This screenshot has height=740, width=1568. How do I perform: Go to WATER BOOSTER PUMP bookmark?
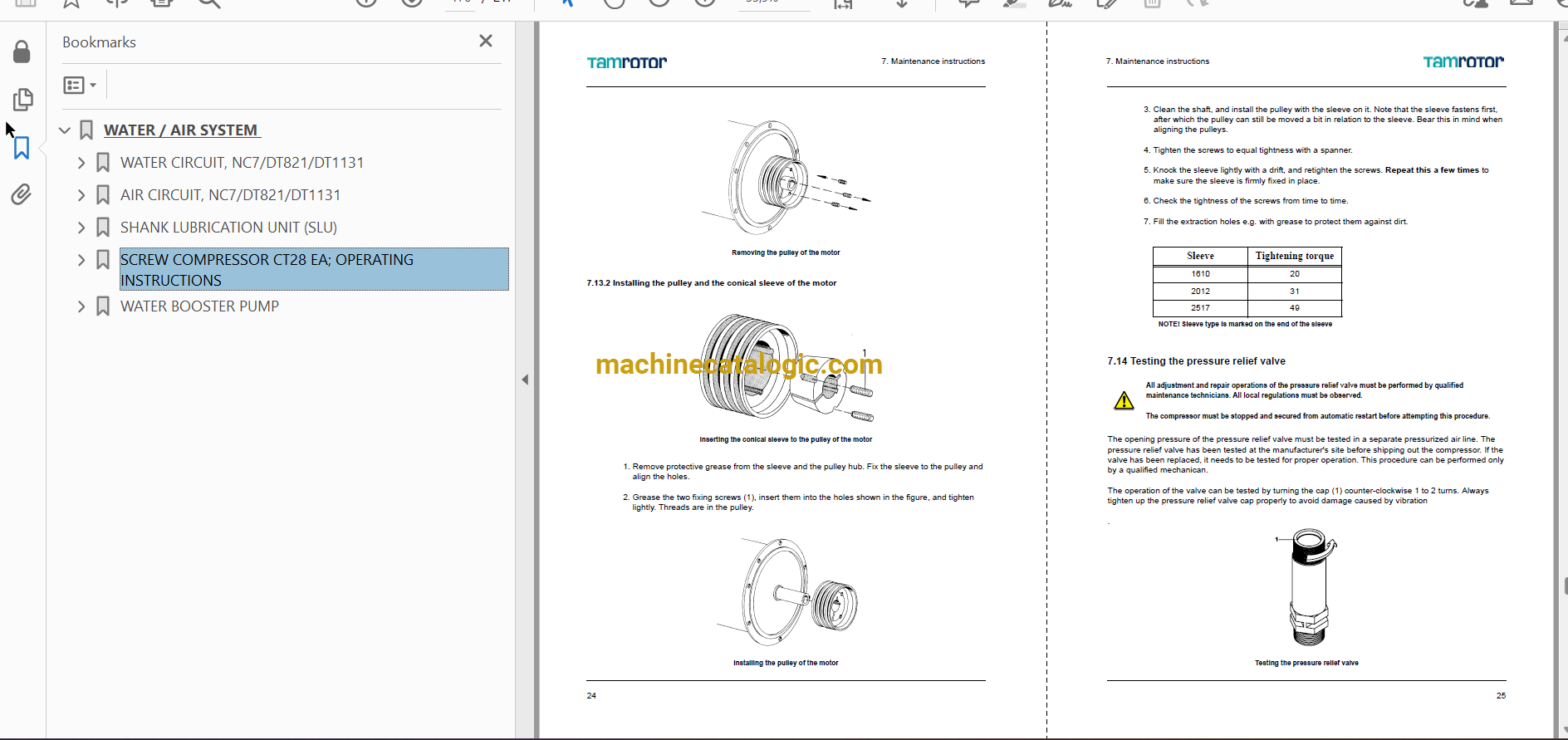[199, 306]
